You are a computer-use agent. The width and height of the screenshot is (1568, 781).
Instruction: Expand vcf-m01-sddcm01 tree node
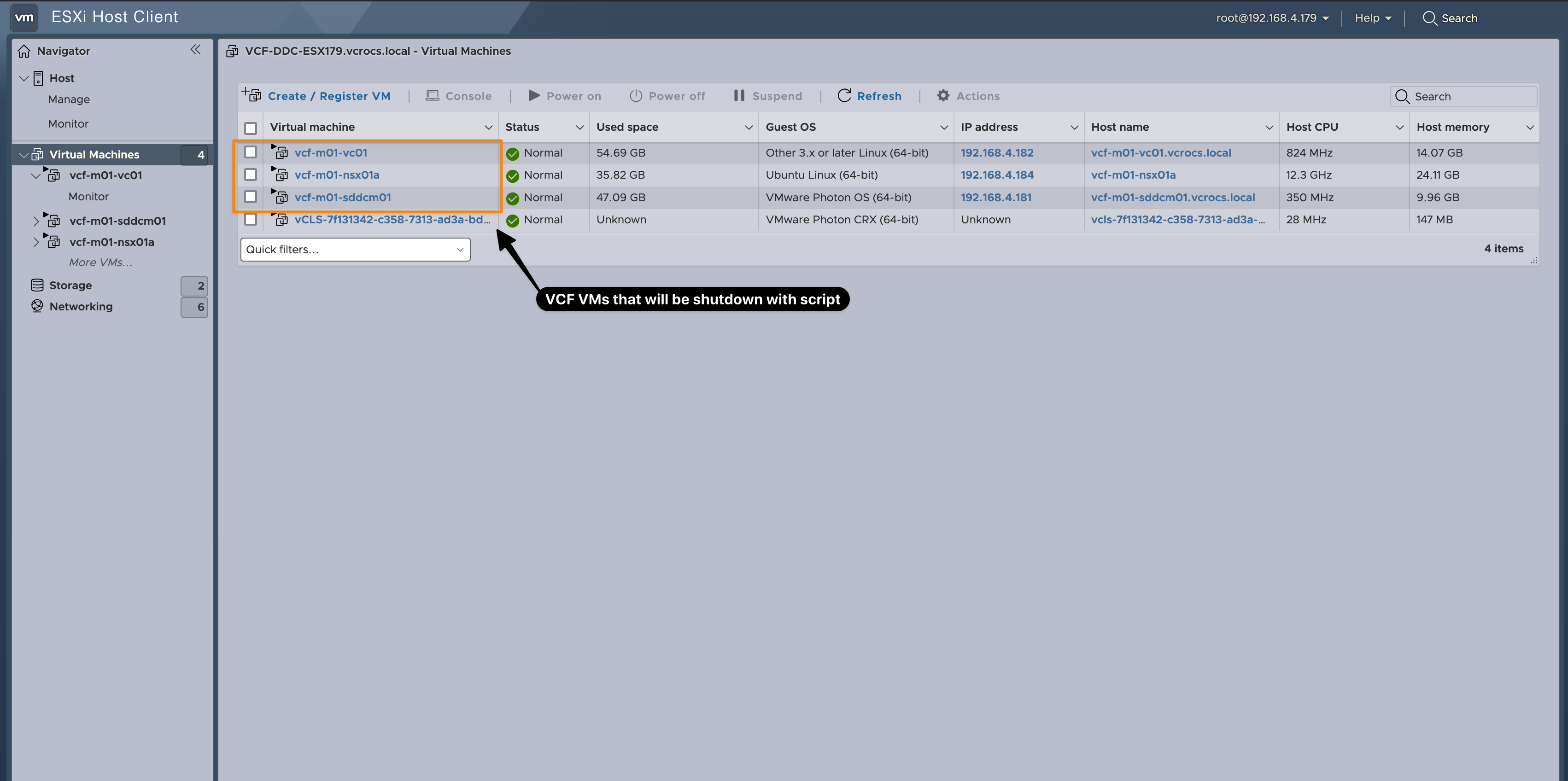(36, 221)
